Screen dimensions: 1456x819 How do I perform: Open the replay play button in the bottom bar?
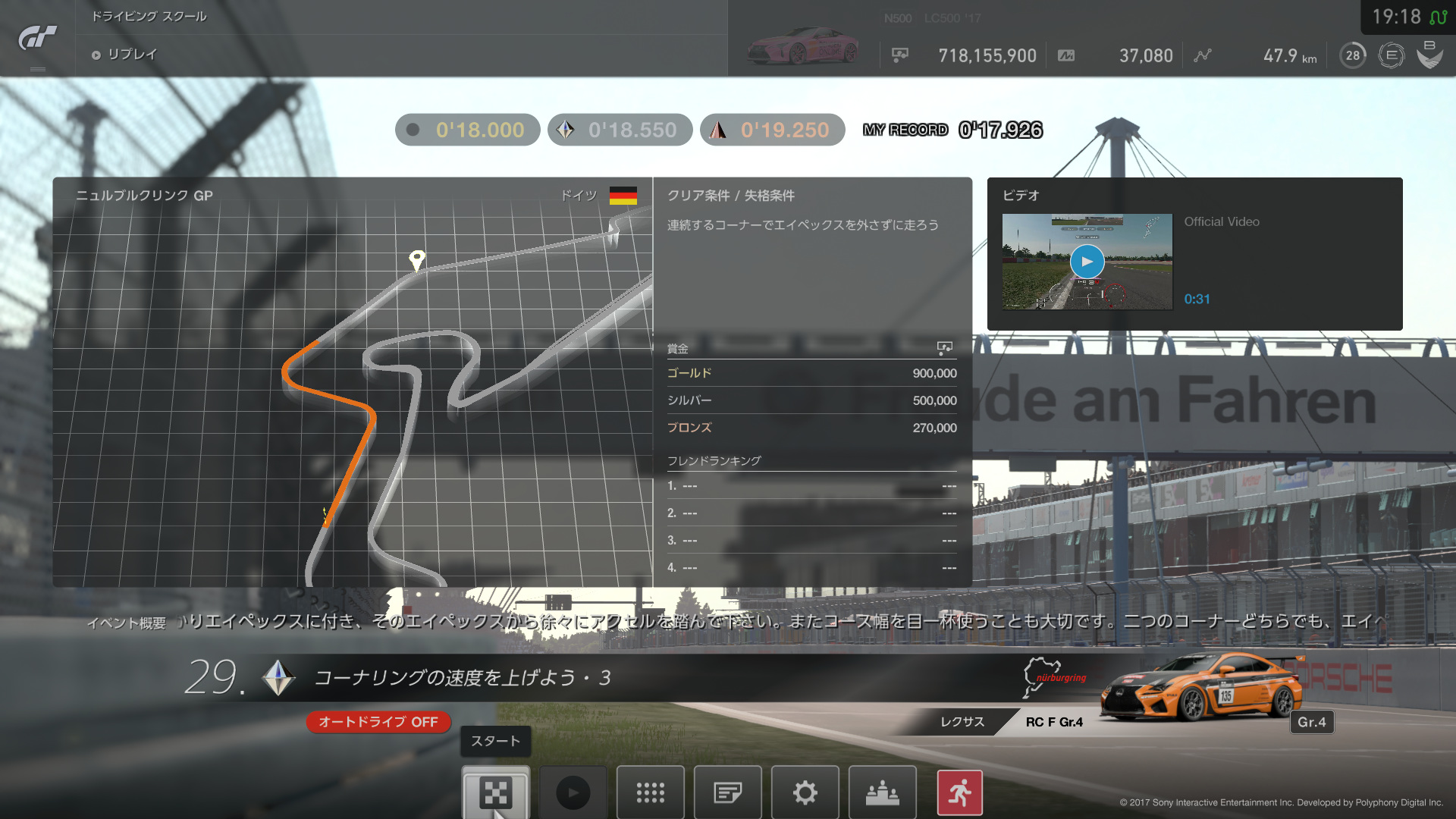click(x=573, y=793)
